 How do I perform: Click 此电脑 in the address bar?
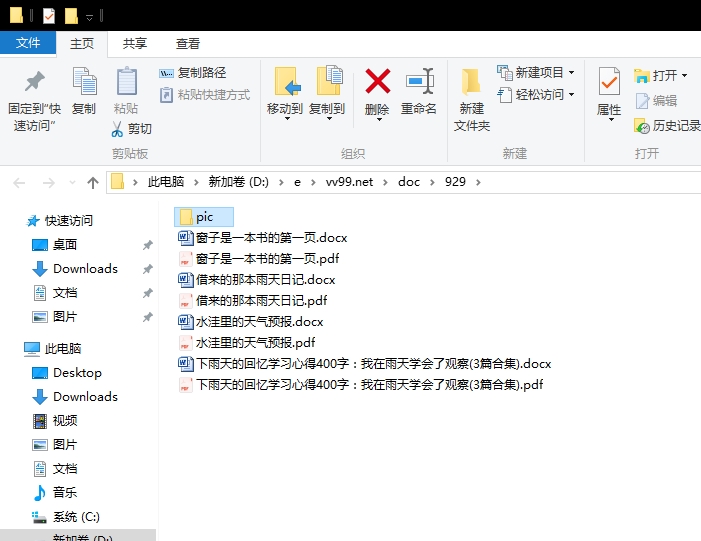tap(166, 182)
